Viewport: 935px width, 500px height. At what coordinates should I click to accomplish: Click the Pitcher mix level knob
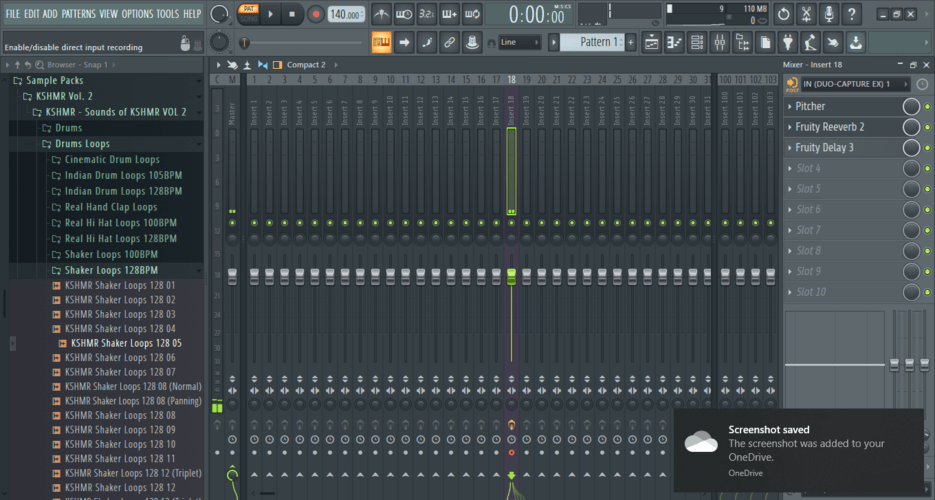(911, 107)
